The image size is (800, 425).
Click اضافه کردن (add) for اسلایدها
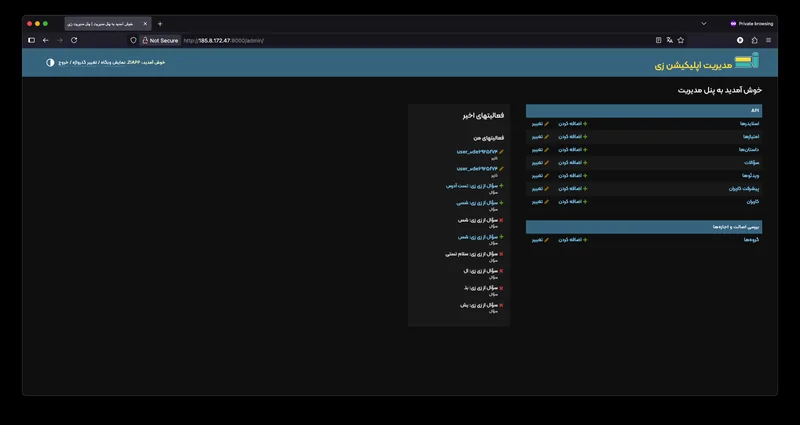572,123
